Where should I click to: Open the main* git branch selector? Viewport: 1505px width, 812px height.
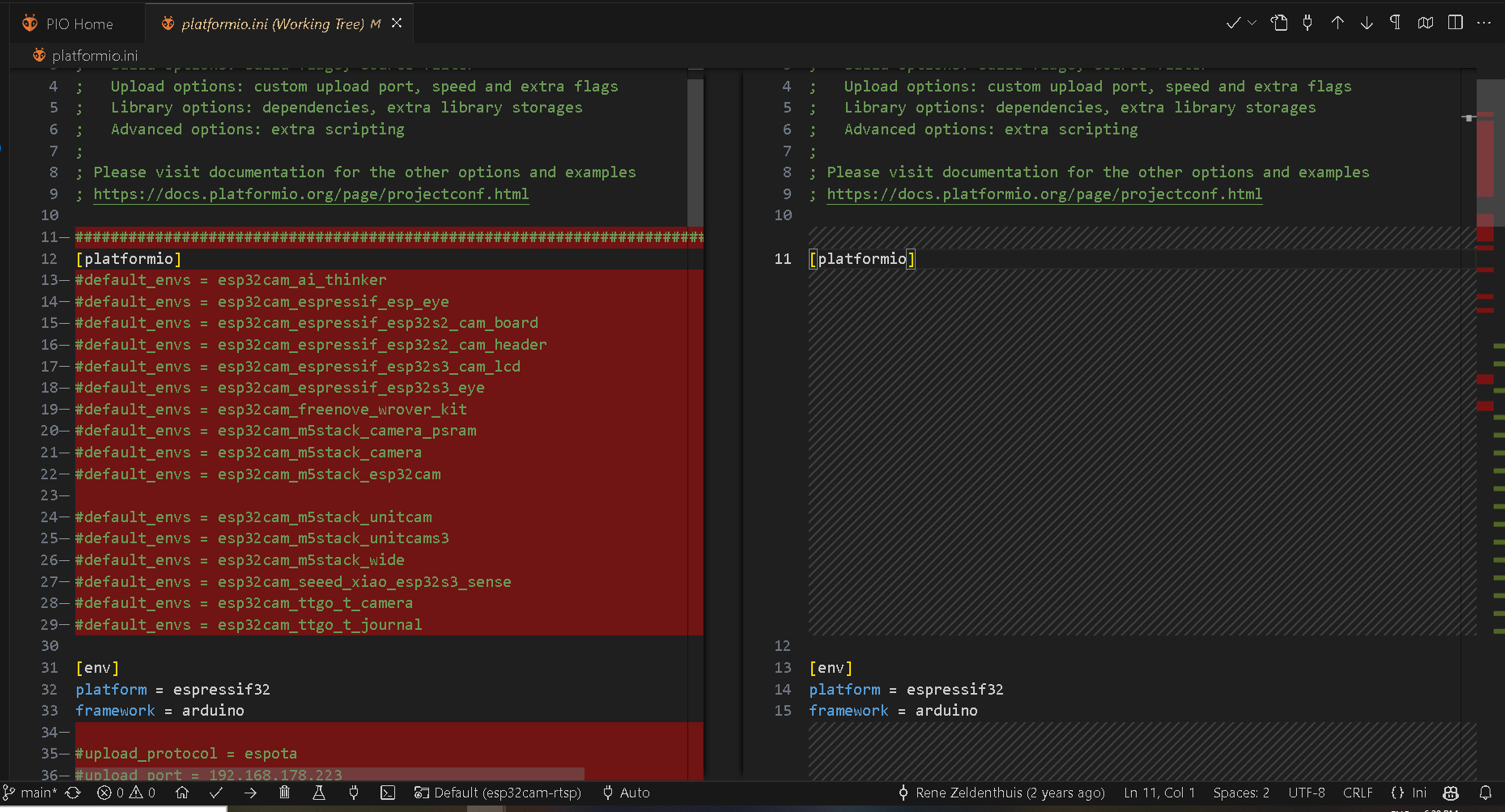tap(30, 793)
